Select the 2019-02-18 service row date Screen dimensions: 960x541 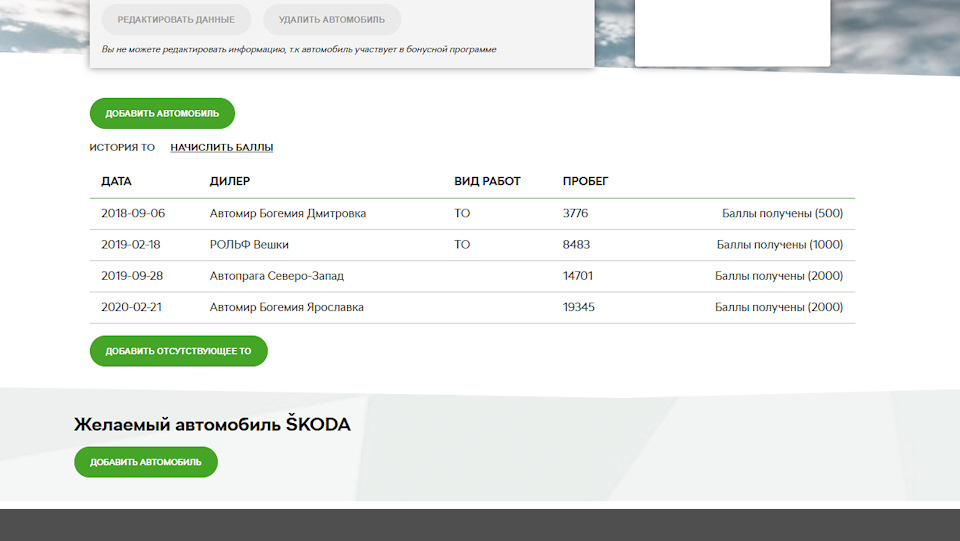pyautogui.click(x=130, y=245)
